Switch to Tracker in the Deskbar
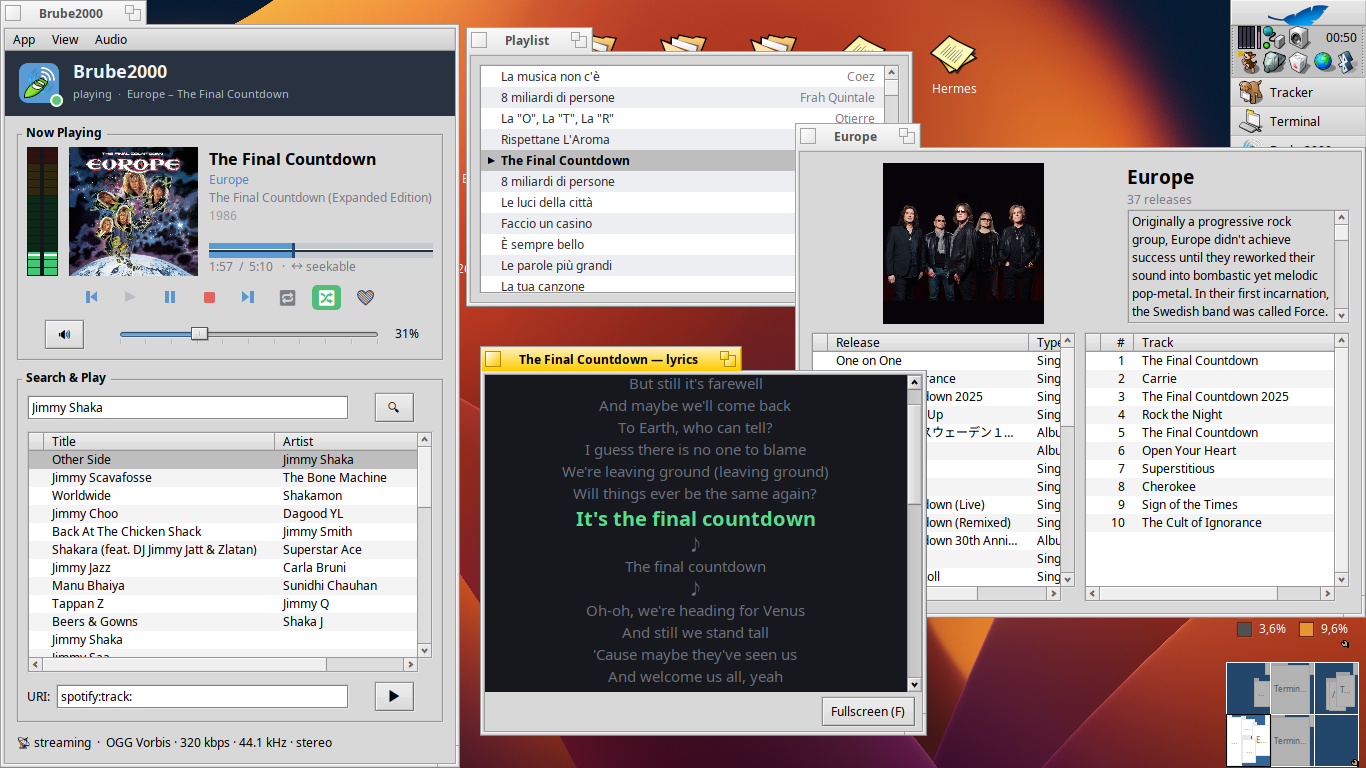The image size is (1366, 768). pyautogui.click(x=1298, y=92)
